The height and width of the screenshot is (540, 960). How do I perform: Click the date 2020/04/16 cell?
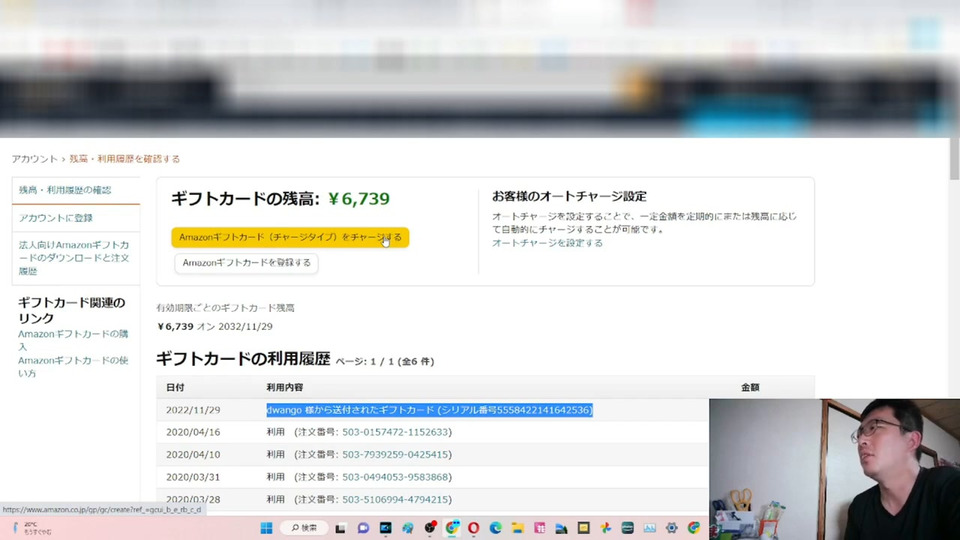tap(193, 432)
